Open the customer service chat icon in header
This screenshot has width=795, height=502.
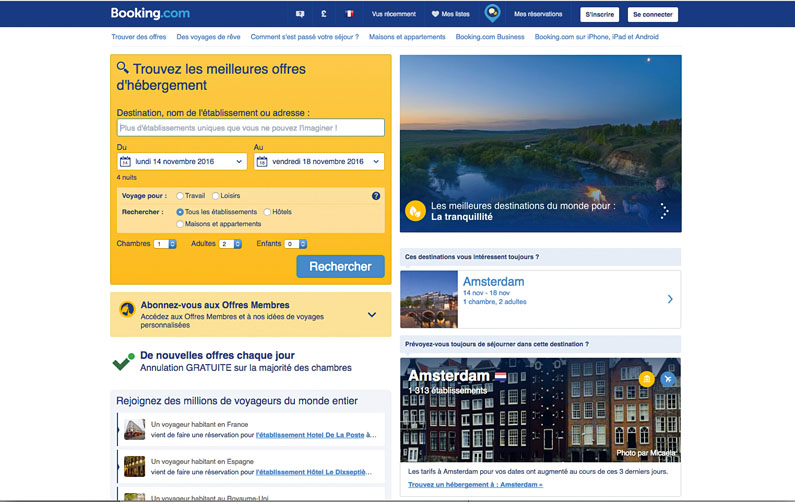click(x=300, y=14)
